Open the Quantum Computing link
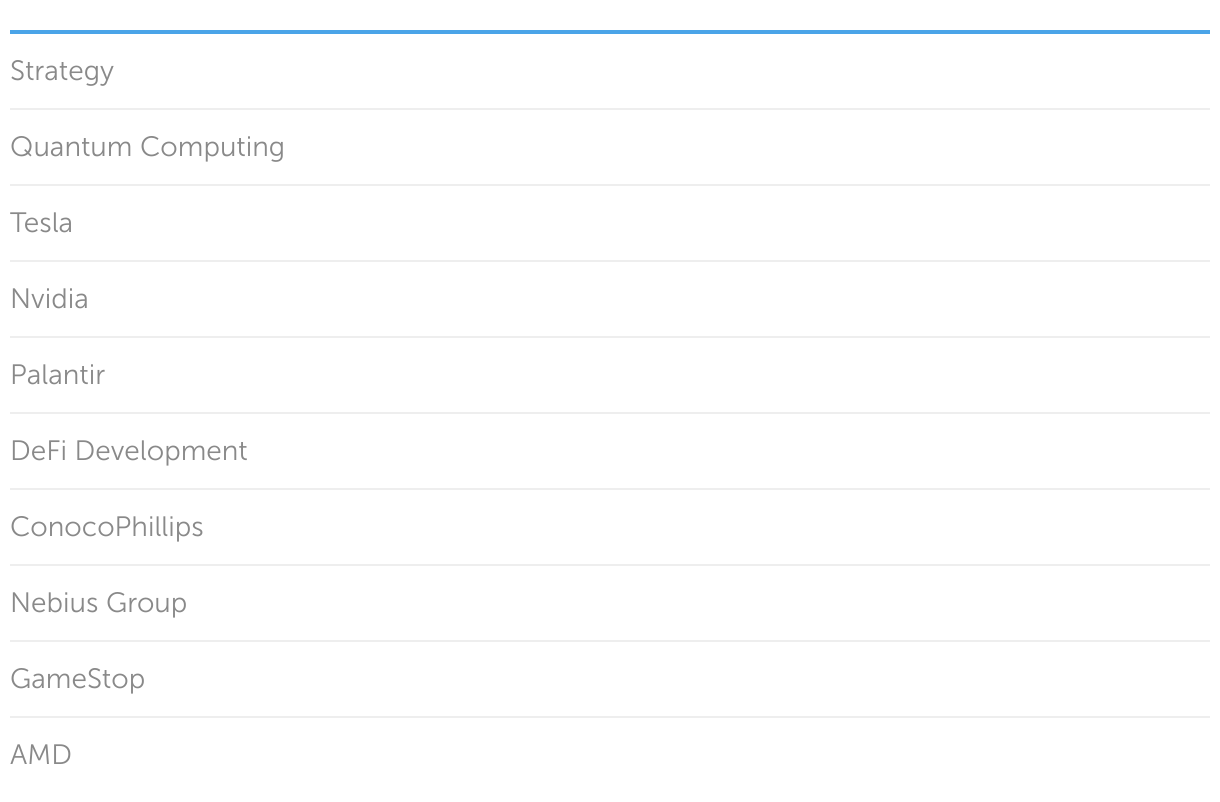The height and width of the screenshot is (802, 1220). tap(147, 147)
